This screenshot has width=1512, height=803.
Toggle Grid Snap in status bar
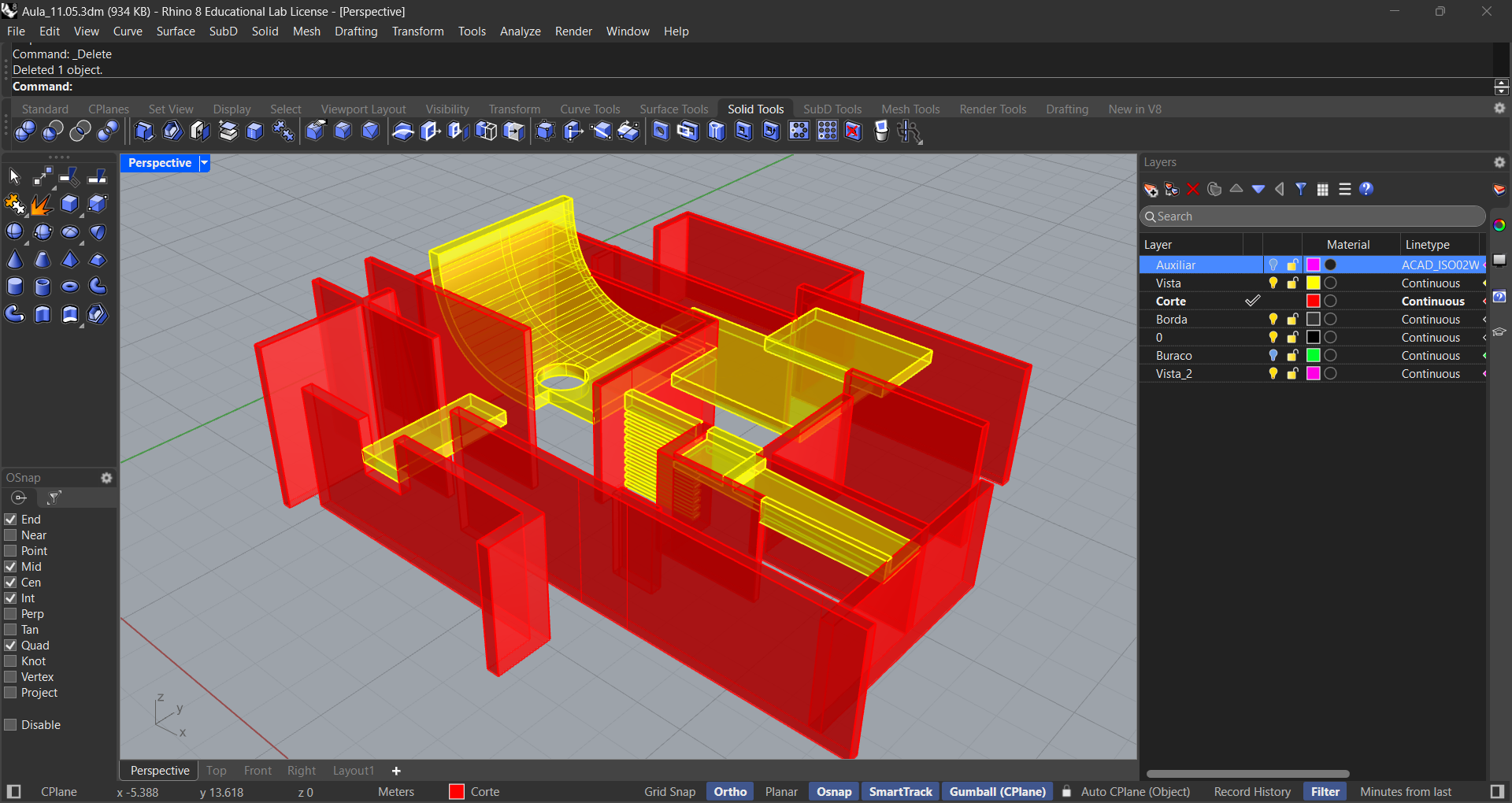(x=669, y=792)
